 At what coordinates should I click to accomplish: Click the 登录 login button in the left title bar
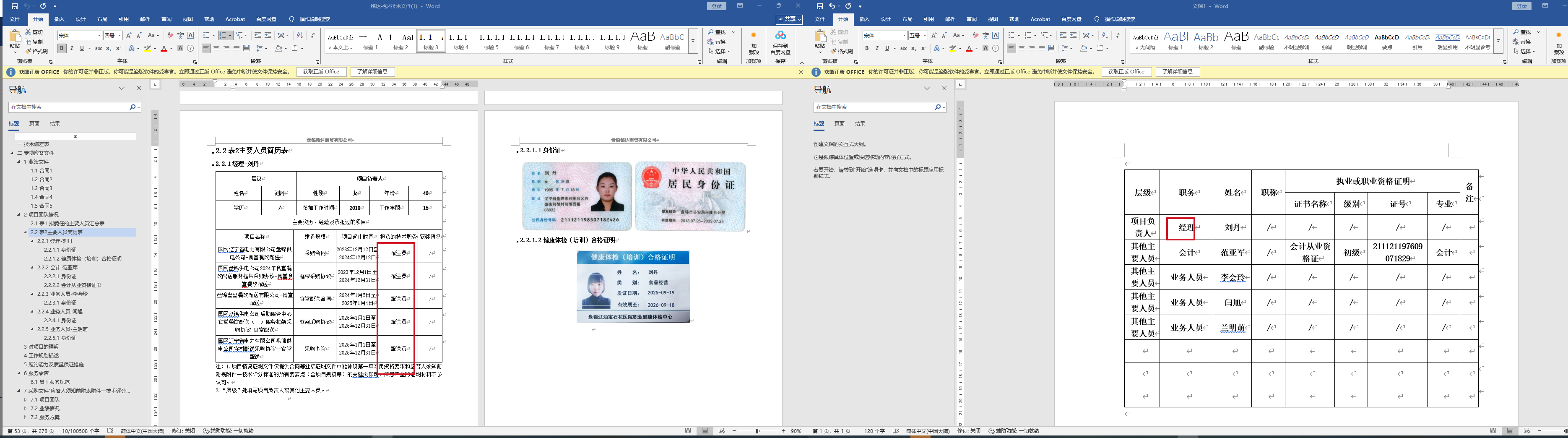click(x=716, y=6)
